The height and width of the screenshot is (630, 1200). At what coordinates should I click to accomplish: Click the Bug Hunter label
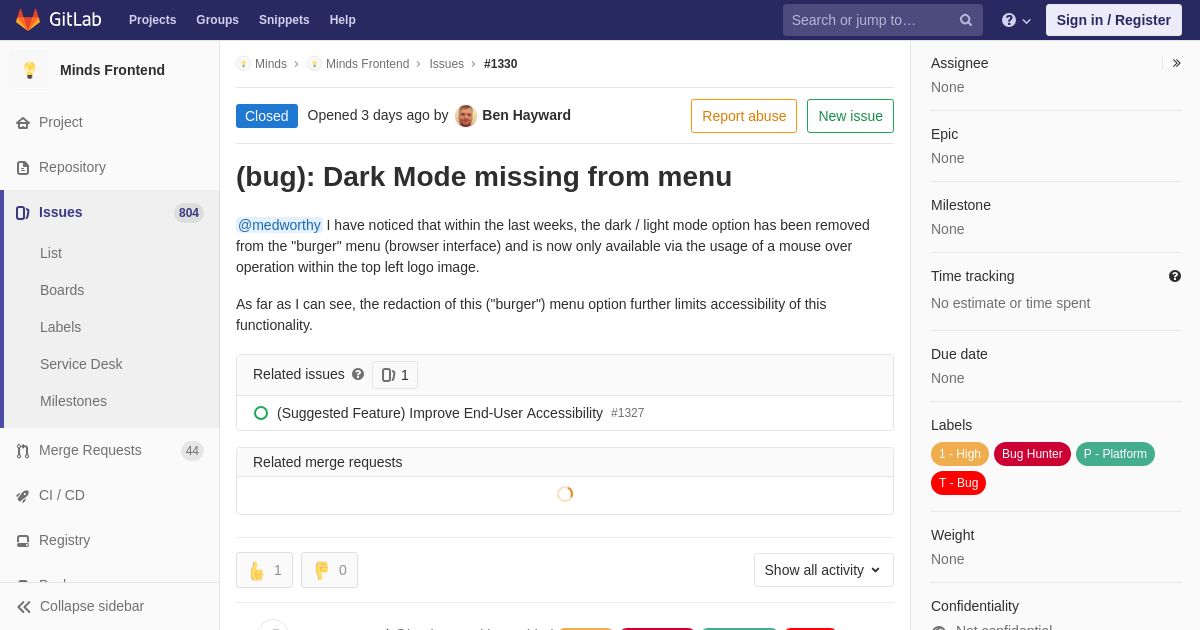pyautogui.click(x=1032, y=454)
